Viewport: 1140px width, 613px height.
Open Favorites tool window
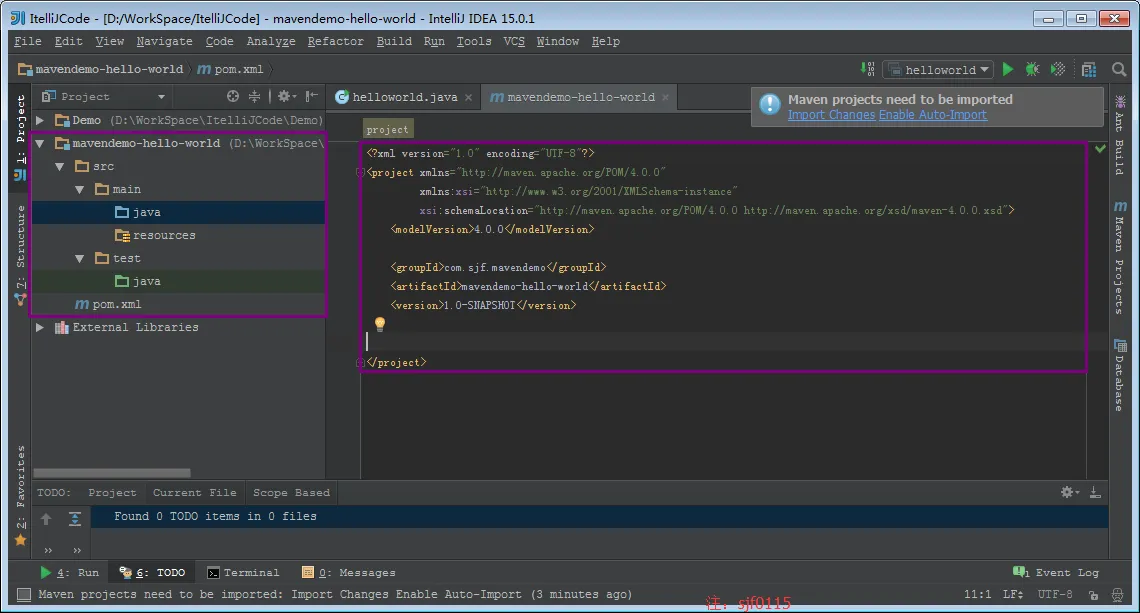tap(20, 495)
